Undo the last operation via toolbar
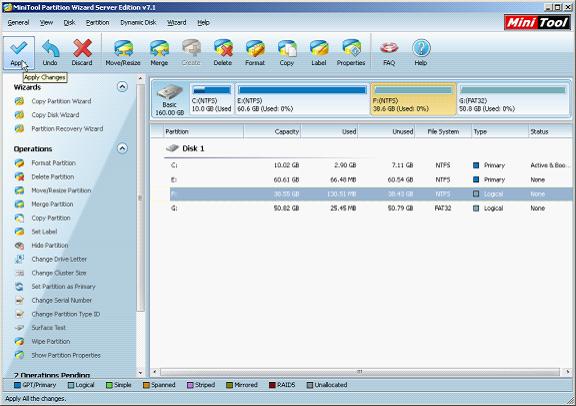This screenshot has width=576, height=406. click(50, 52)
